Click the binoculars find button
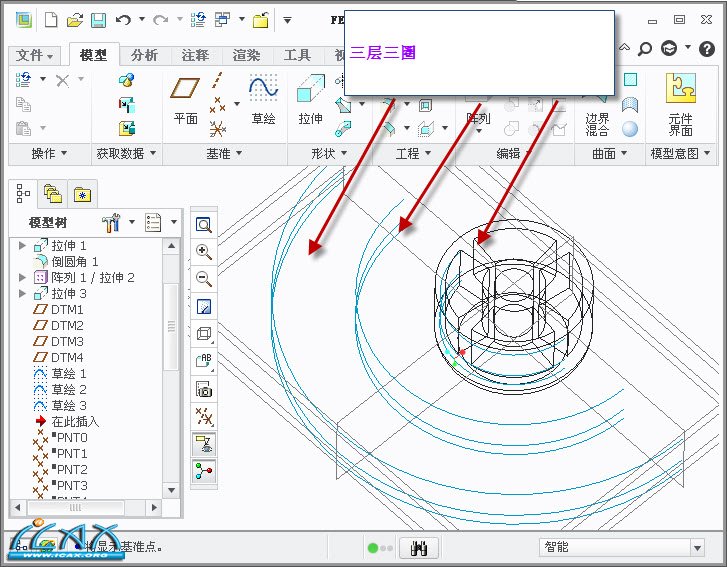This screenshot has height=567, width=727. (x=419, y=548)
